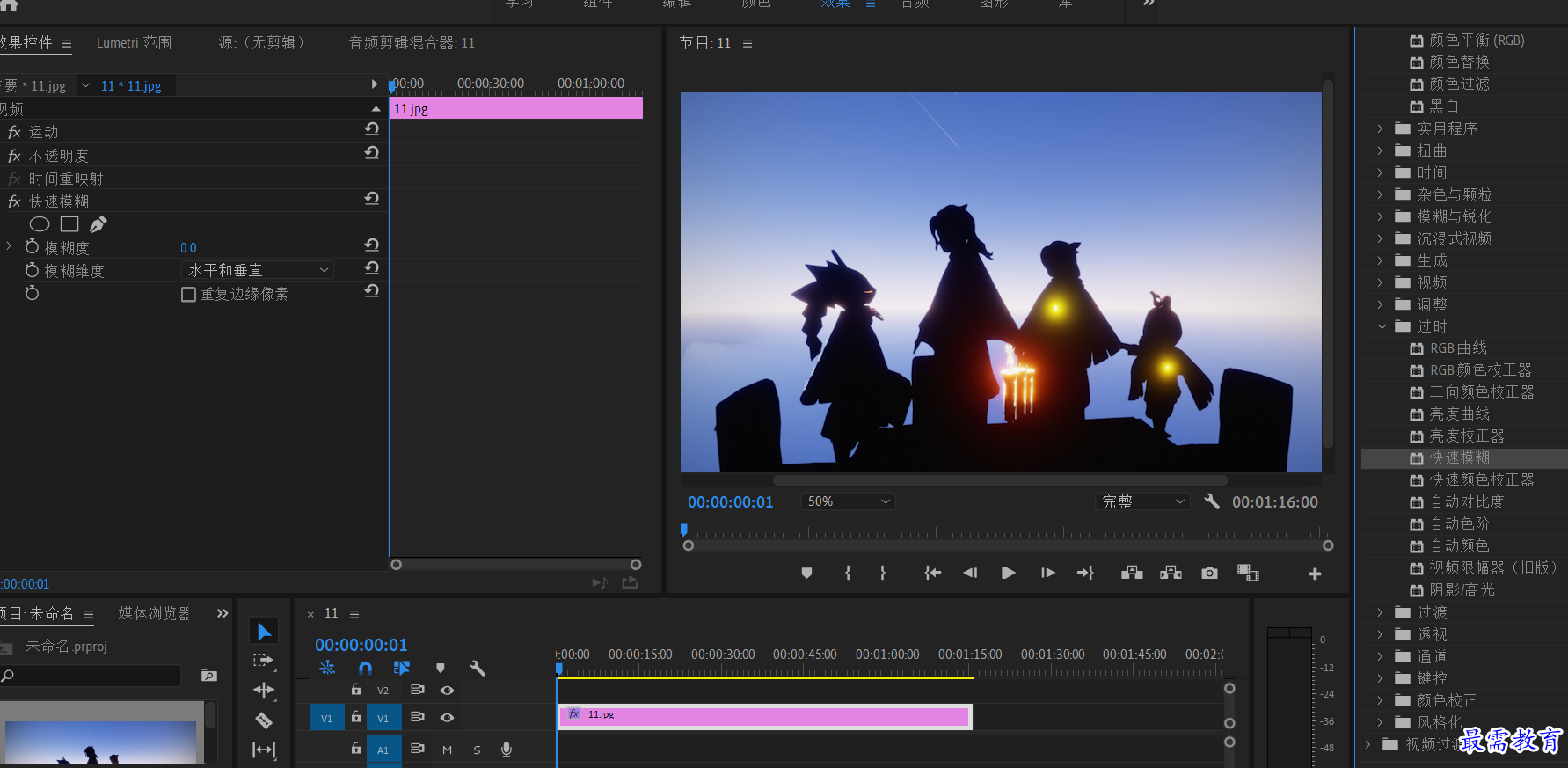Image resolution: width=1568 pixels, height=768 pixels.
Task: Expand the 扭曲 effects folder
Action: (x=1380, y=150)
